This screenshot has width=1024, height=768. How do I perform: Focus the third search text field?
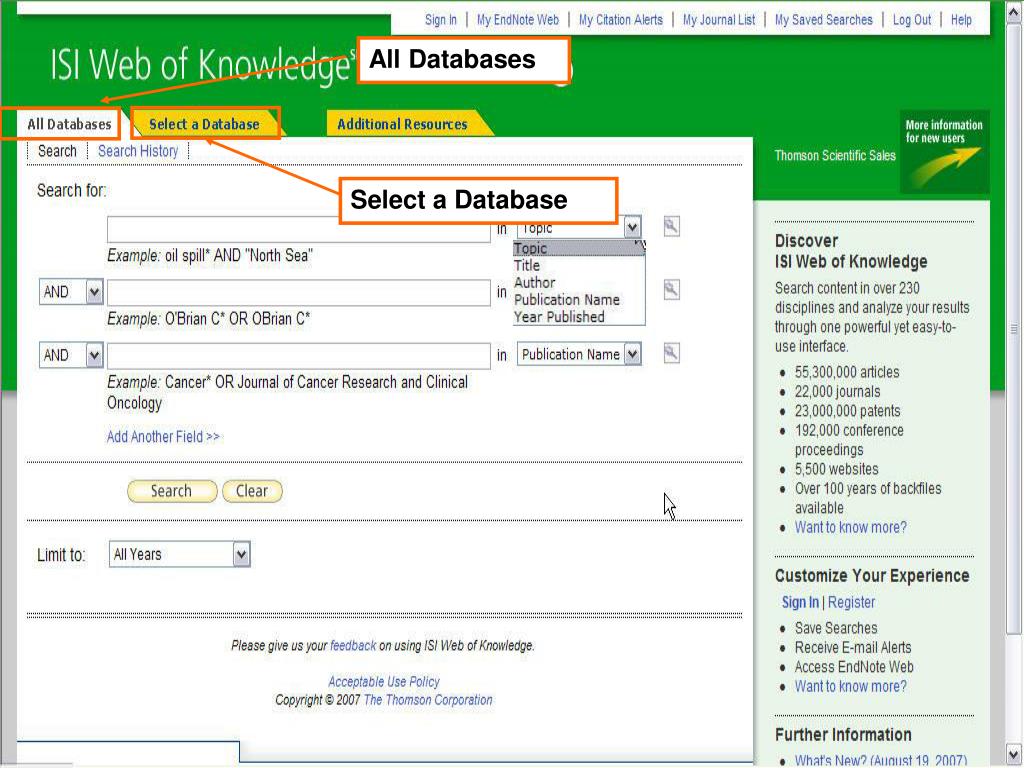coord(298,355)
